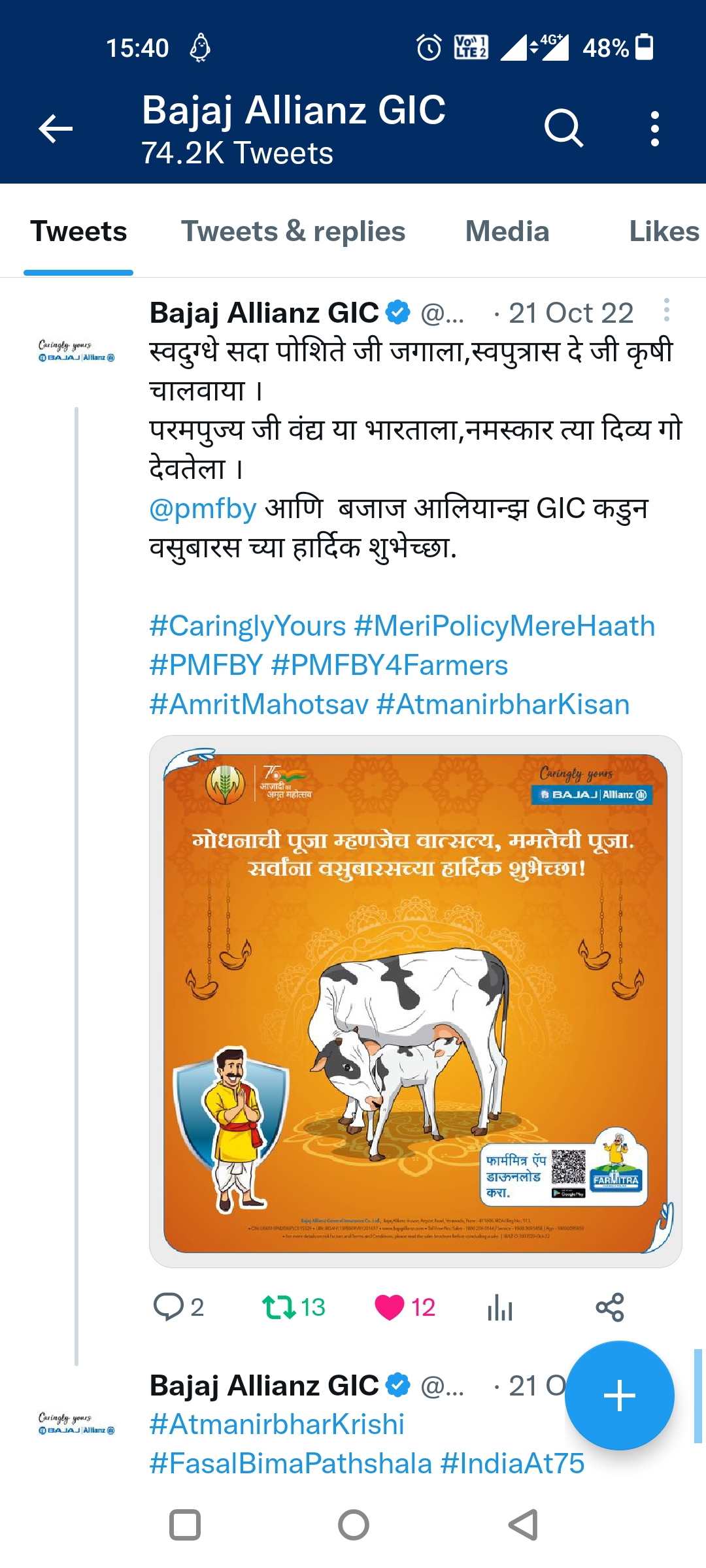
Task: View tweet analytics bar chart icon
Action: click(500, 1309)
